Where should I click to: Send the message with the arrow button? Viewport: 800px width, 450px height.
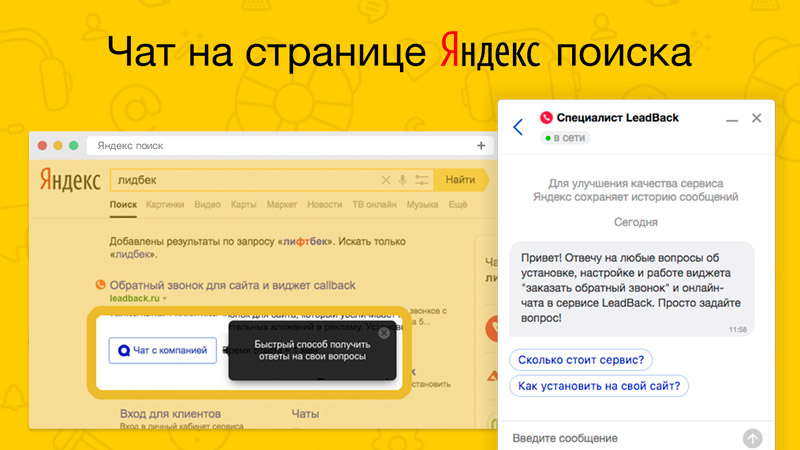(x=752, y=438)
